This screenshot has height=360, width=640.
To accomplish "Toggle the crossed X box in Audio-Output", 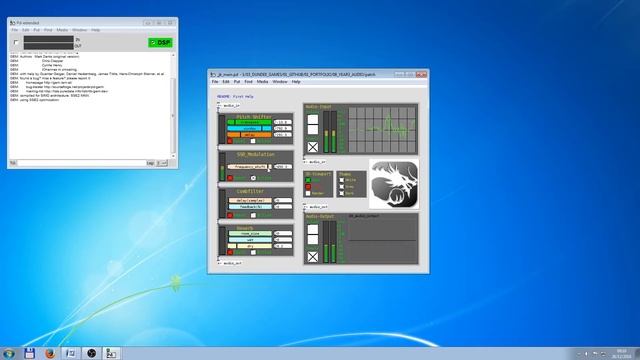I will point(313,257).
